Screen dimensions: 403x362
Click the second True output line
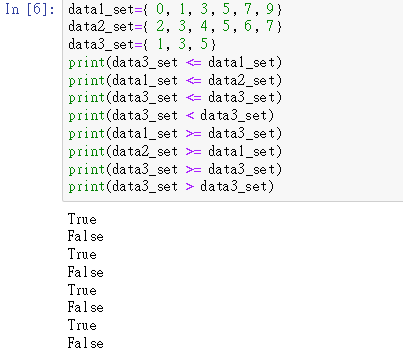[x=82, y=254]
